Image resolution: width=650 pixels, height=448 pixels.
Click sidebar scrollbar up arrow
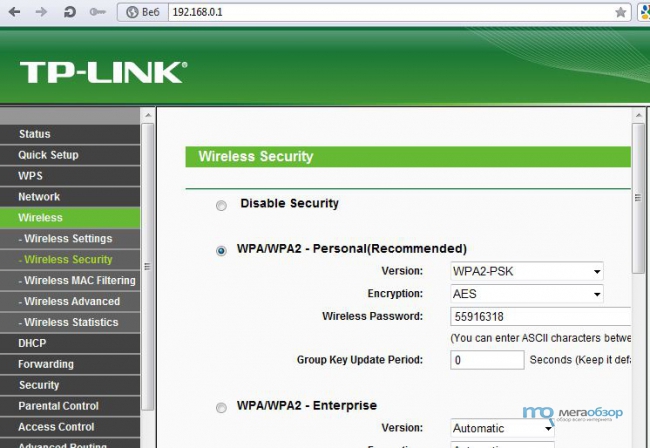tap(148, 115)
